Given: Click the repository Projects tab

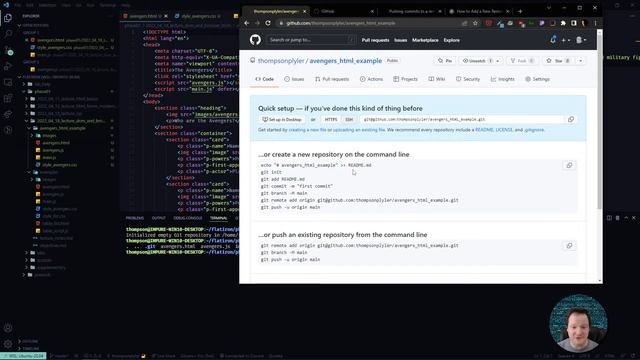Looking at the screenshot, I should click(x=405, y=79).
